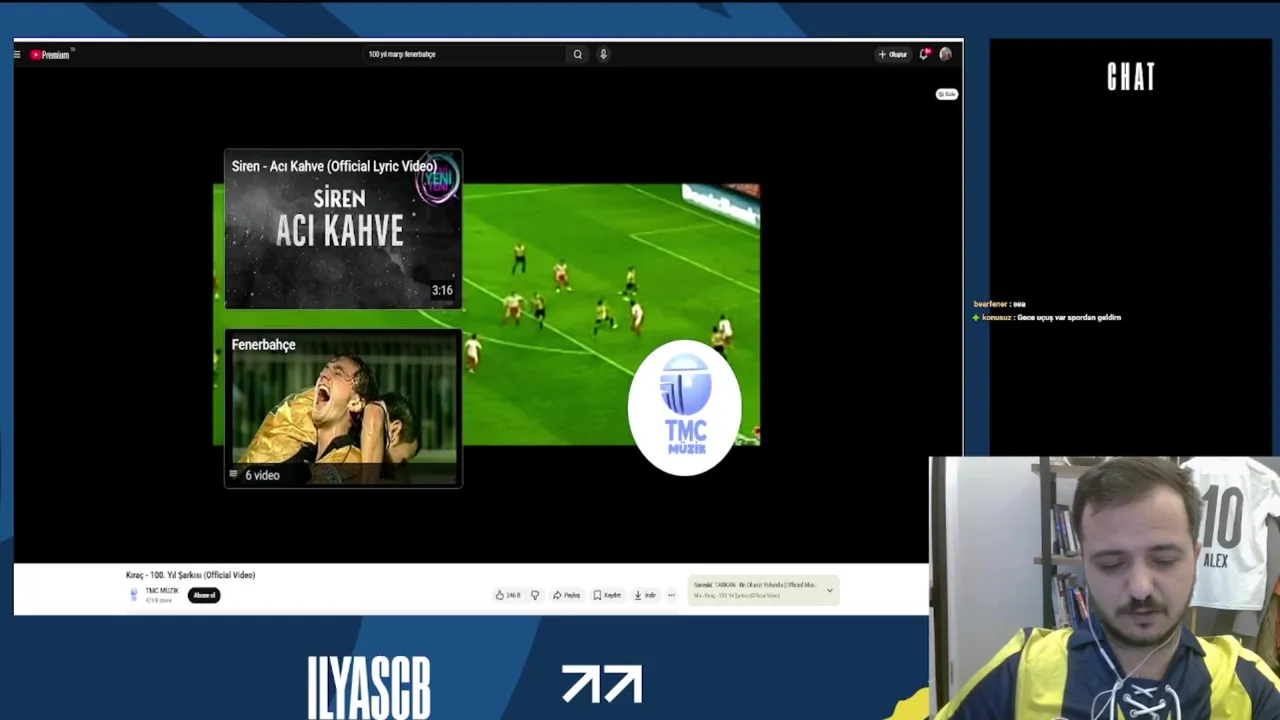Share the video with Paylaş
This screenshot has height=720, width=1280.
[566, 595]
